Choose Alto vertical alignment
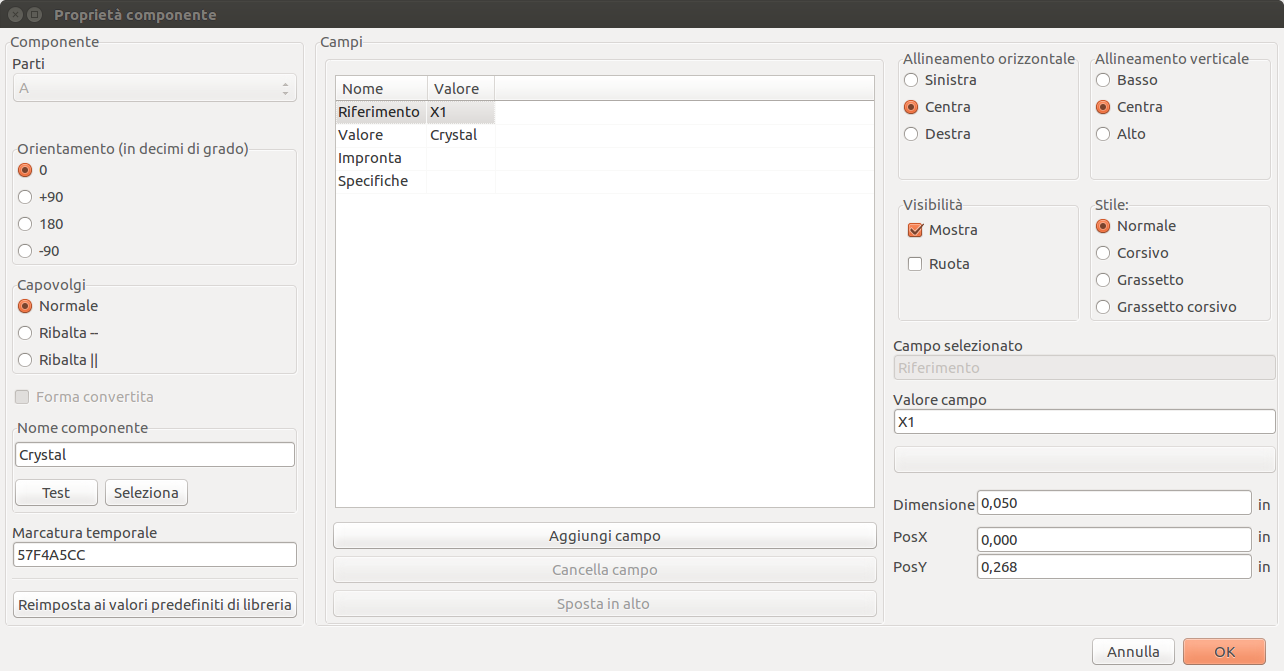 1103,134
